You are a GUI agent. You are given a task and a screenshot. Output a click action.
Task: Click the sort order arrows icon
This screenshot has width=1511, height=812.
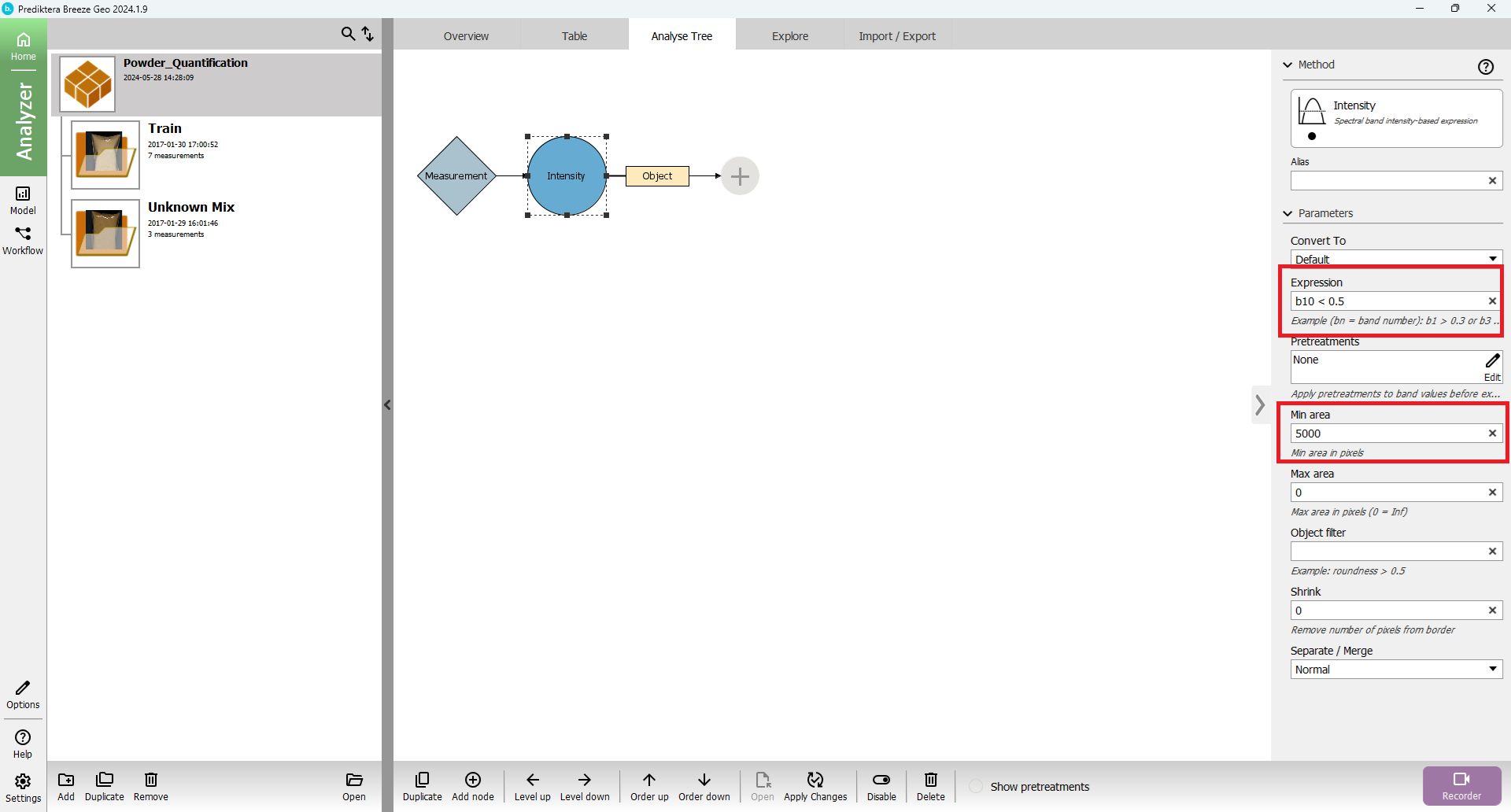coord(368,34)
